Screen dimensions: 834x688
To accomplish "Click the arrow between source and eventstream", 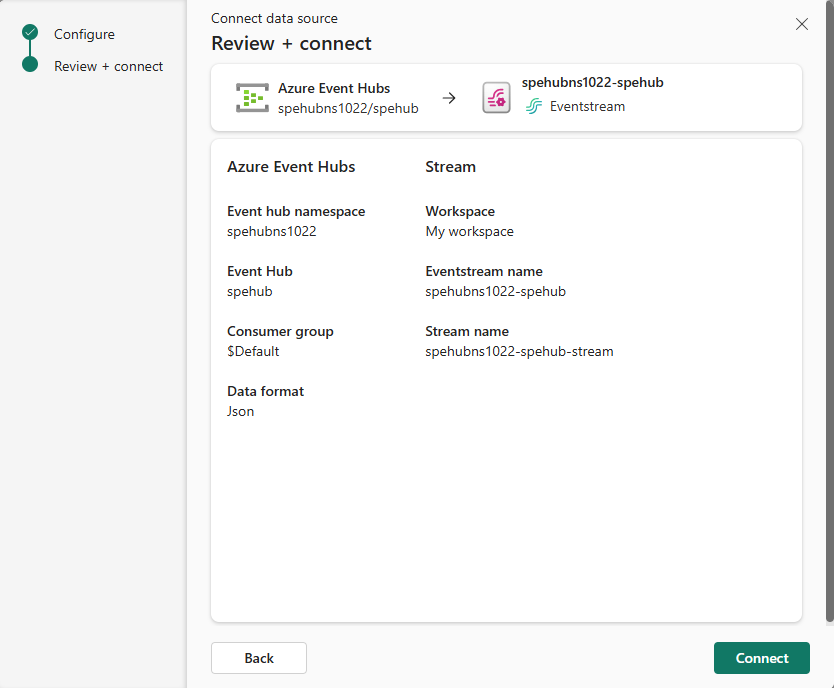I will 449,98.
